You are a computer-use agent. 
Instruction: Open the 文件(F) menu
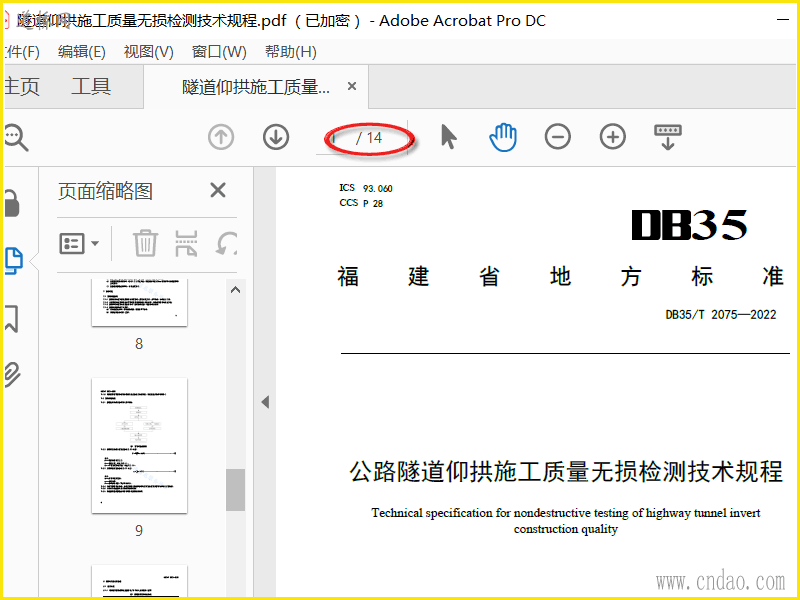(21, 52)
